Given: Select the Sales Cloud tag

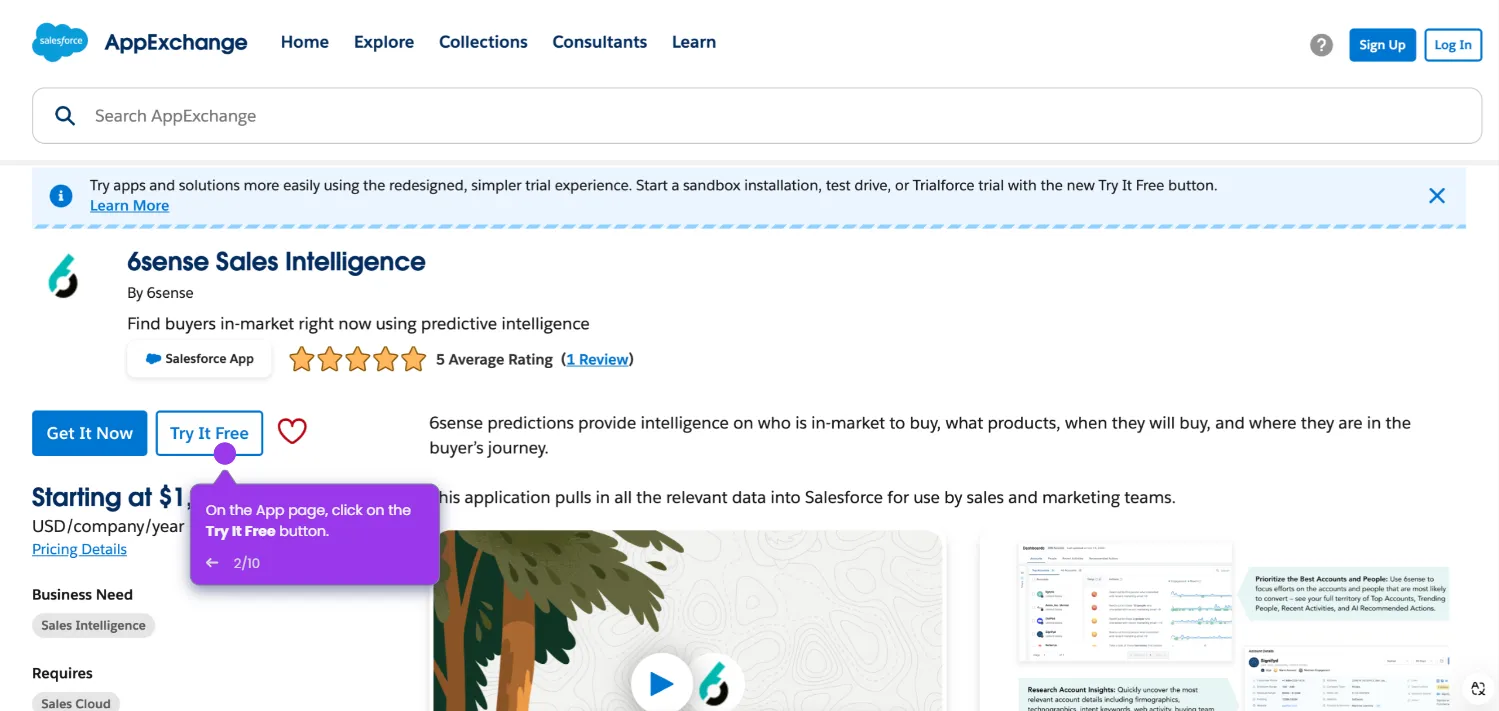Looking at the screenshot, I should click(76, 702).
